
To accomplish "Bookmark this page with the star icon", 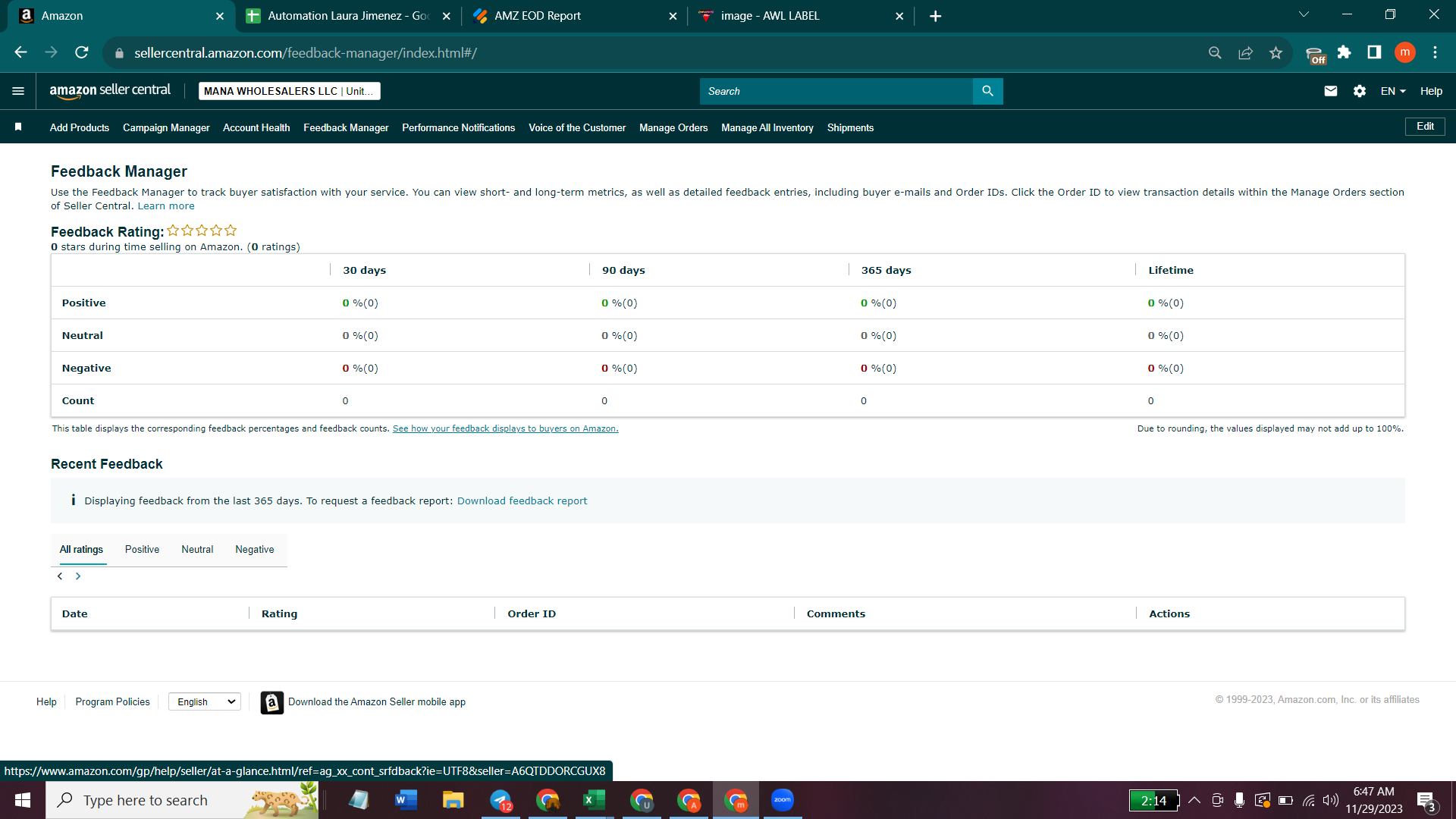I will tap(1276, 52).
